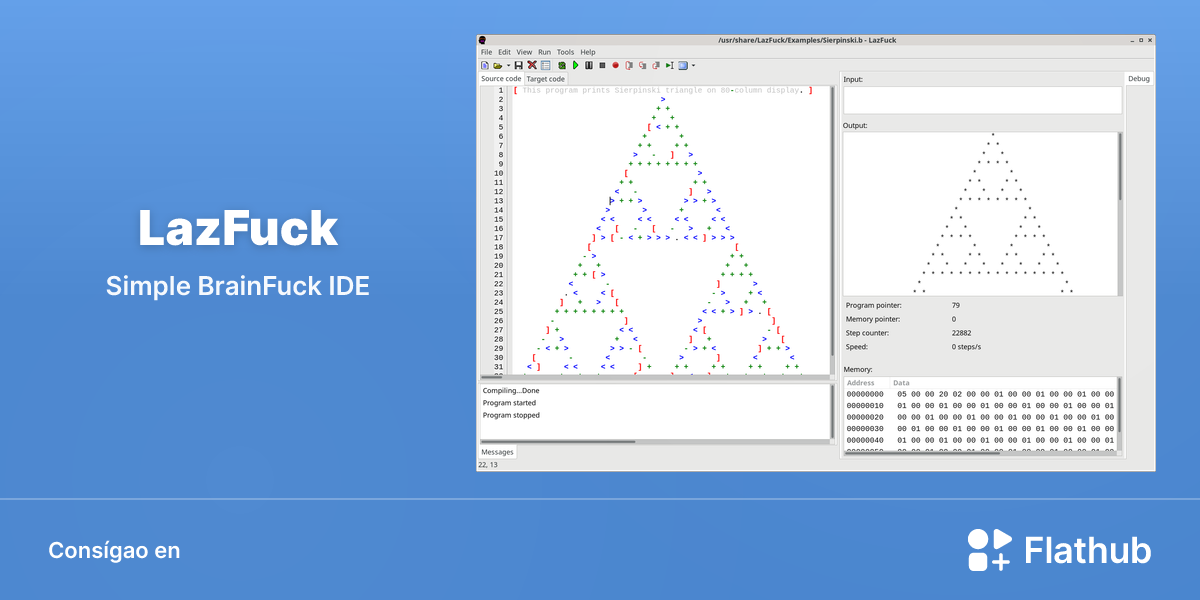The image size is (1200, 600).
Task: Click the Step counter value 22882
Action: coord(962,333)
